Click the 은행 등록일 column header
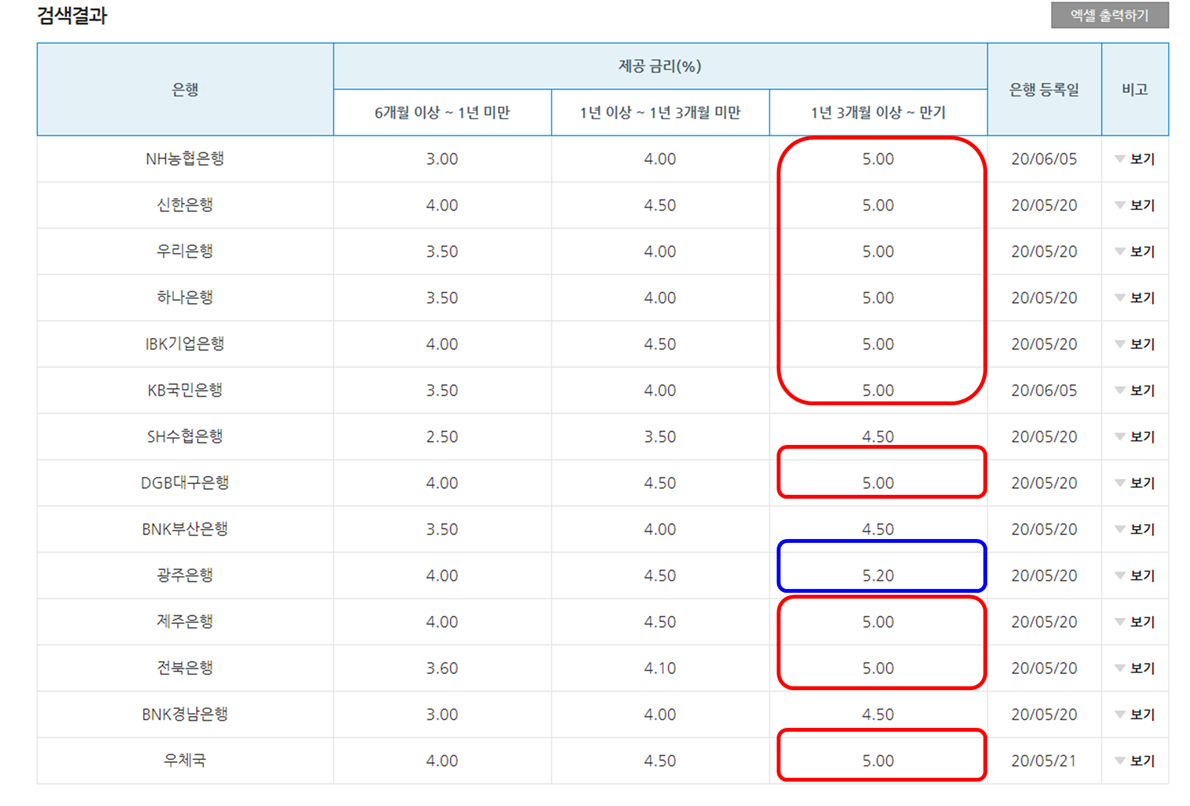This screenshot has width=1190, height=806. pos(1044,90)
